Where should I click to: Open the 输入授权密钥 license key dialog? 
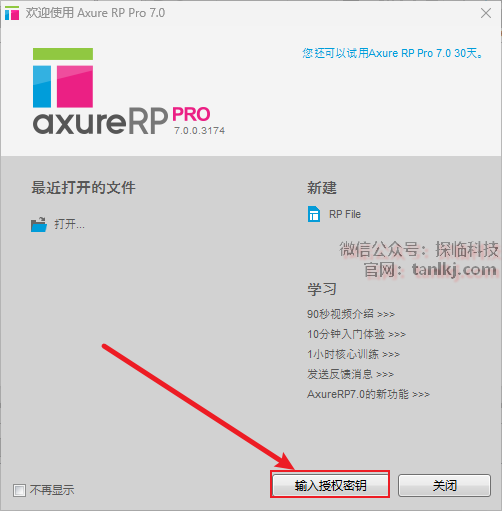tap(330, 485)
